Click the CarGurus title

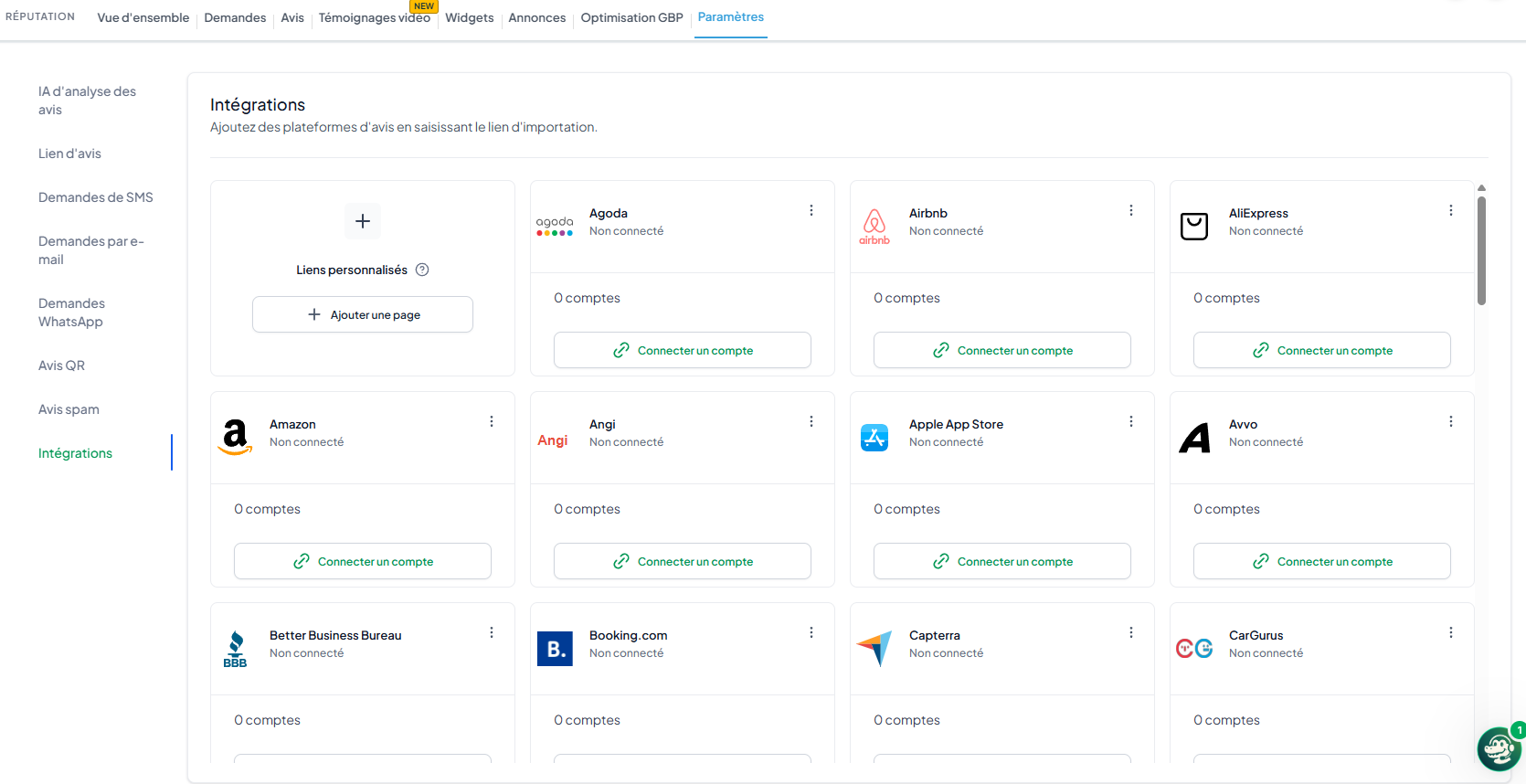pos(1256,635)
